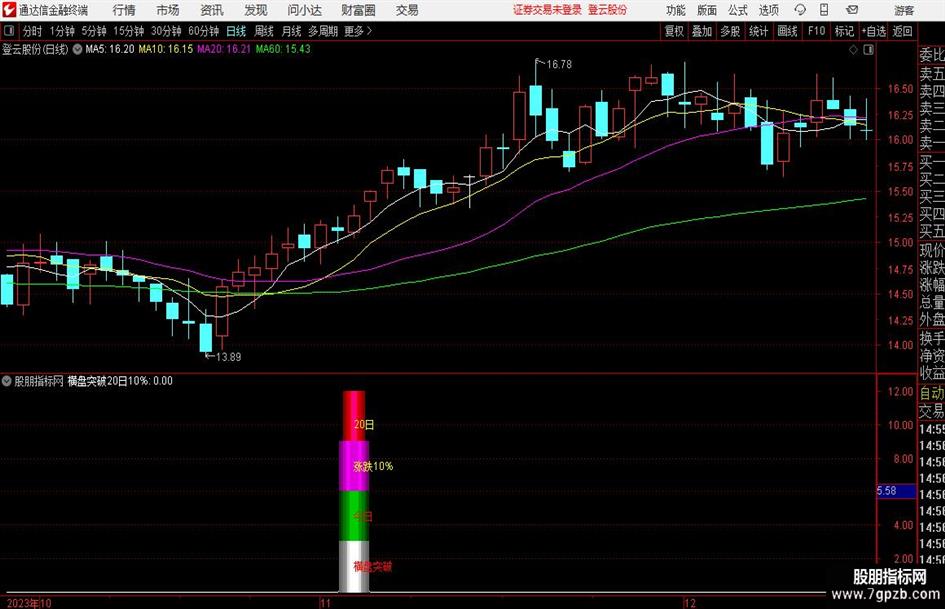
Task: Open the customer service headset icon
Action: [x=800, y=10]
